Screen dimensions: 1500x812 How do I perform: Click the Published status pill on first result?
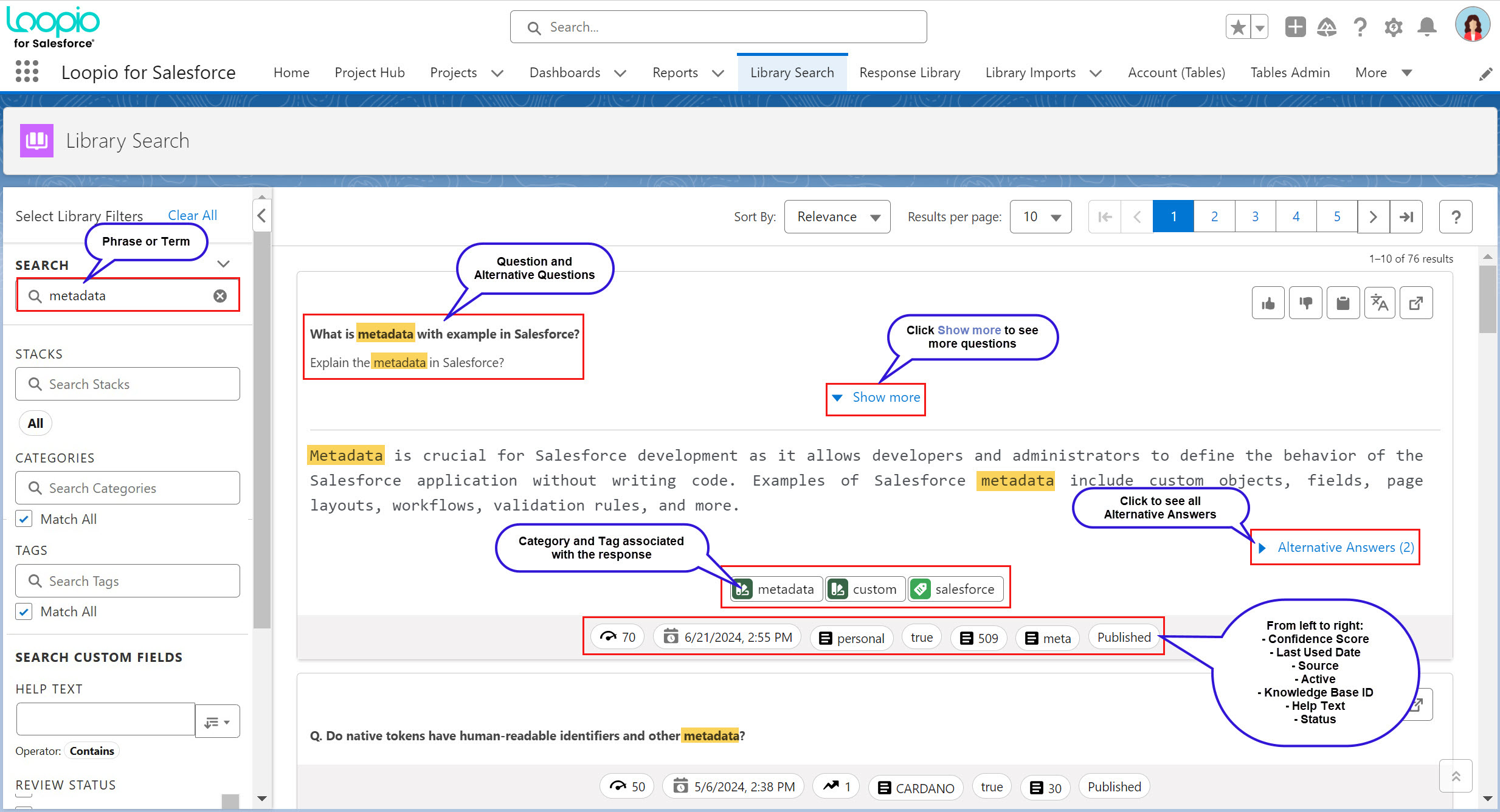[x=1124, y=637]
